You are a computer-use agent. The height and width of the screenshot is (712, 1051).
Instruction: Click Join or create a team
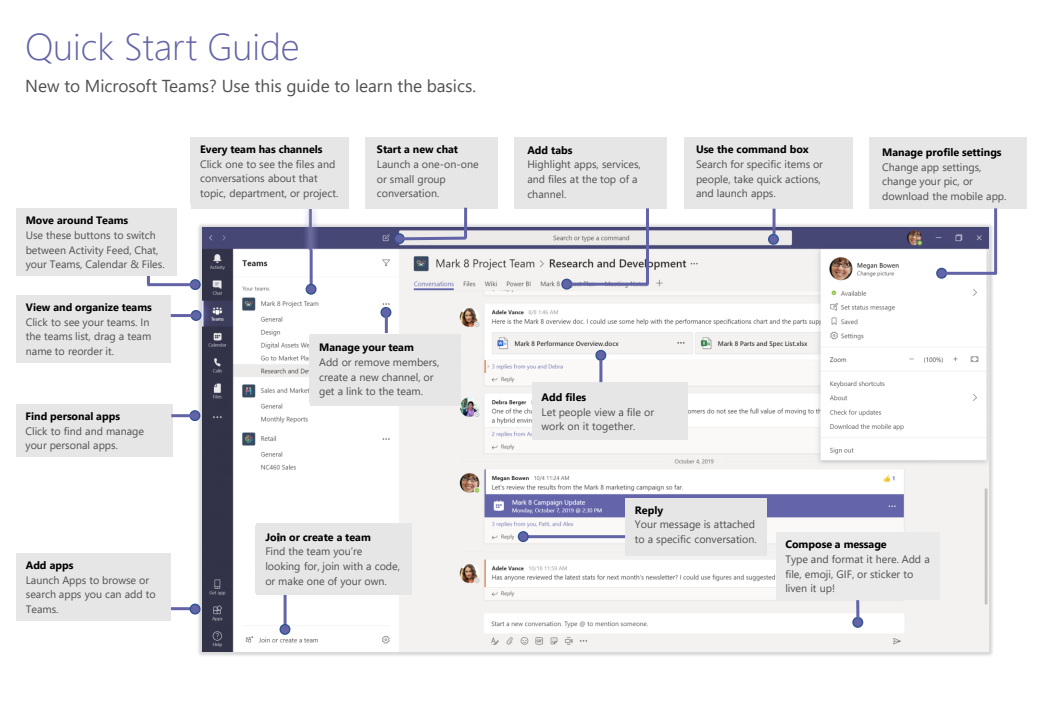[282, 640]
